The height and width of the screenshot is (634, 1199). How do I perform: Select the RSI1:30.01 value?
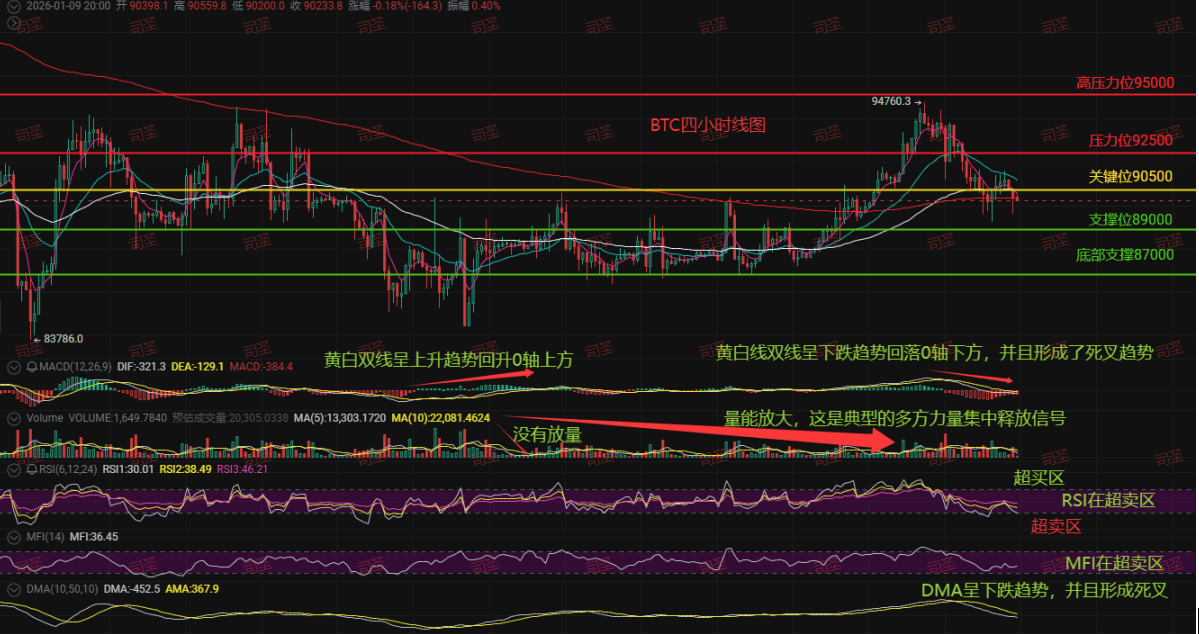128,470
